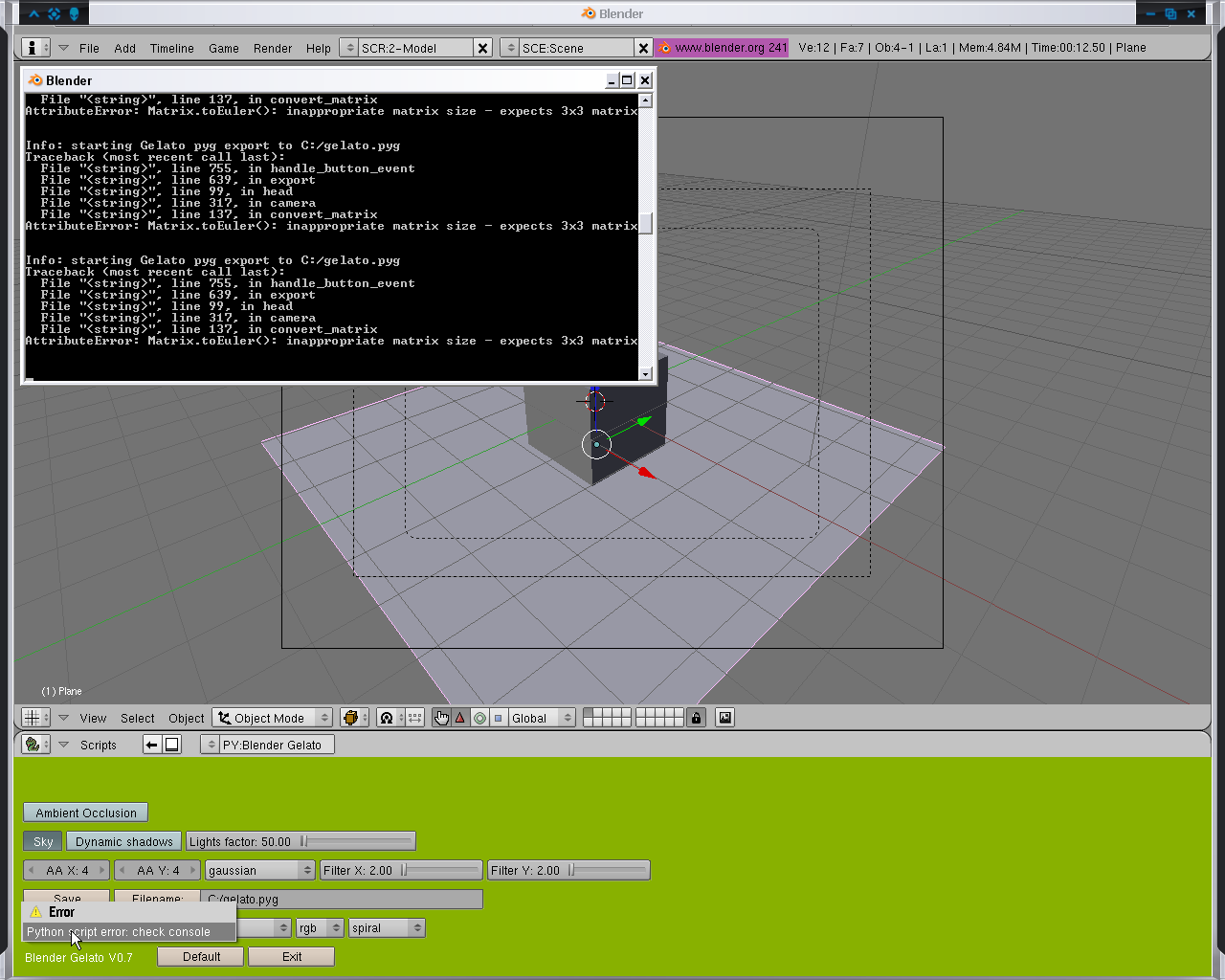Open the scripts window type python icon
The image size is (1225, 980).
[35, 745]
